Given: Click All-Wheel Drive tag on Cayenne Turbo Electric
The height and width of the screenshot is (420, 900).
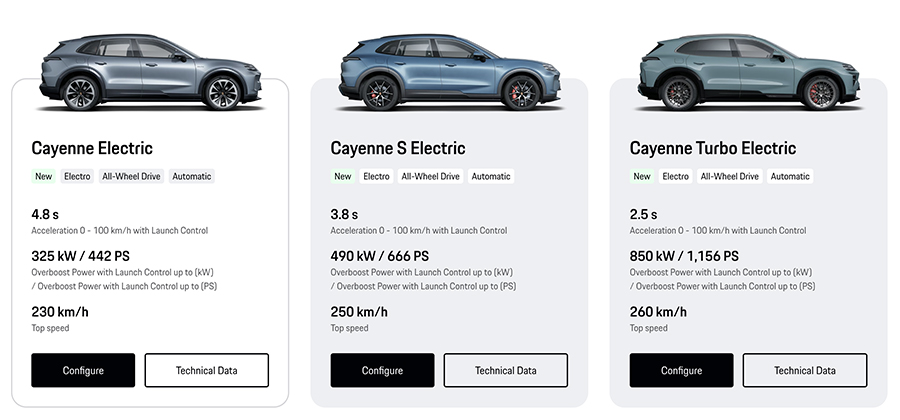Looking at the screenshot, I should [x=729, y=177].
